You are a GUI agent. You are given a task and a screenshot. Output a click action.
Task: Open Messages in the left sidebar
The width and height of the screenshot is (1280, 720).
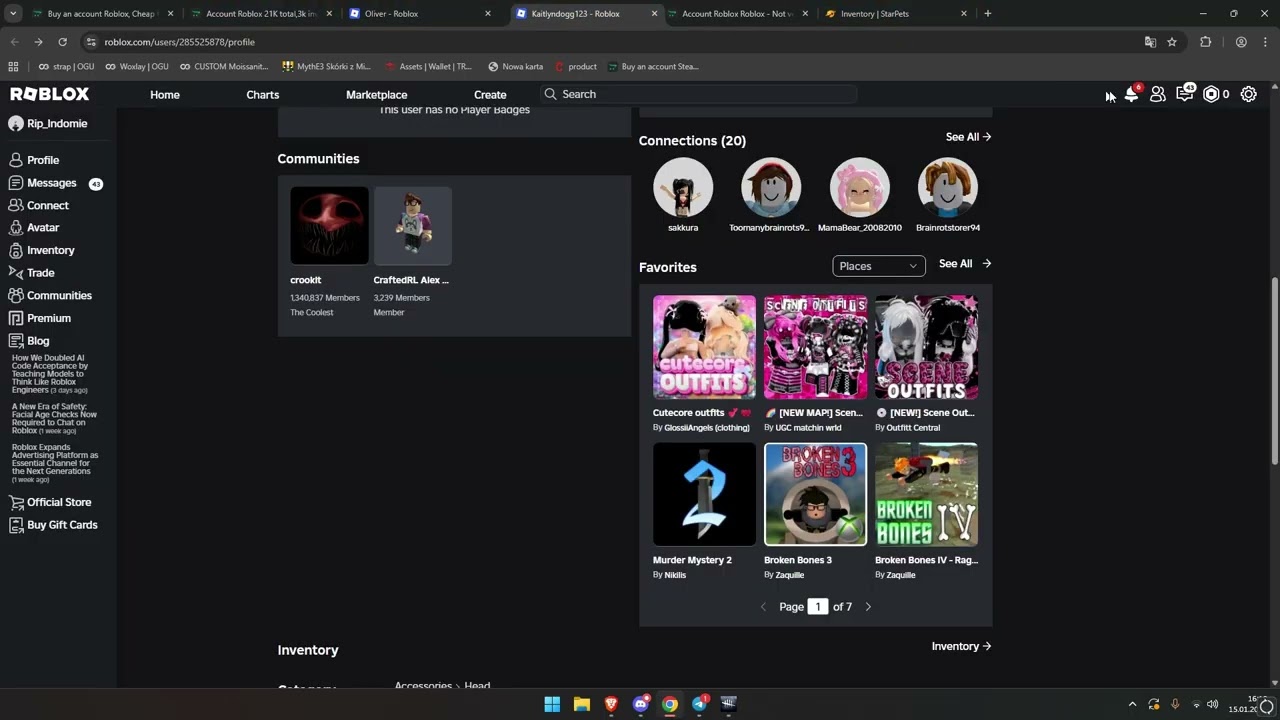click(52, 183)
